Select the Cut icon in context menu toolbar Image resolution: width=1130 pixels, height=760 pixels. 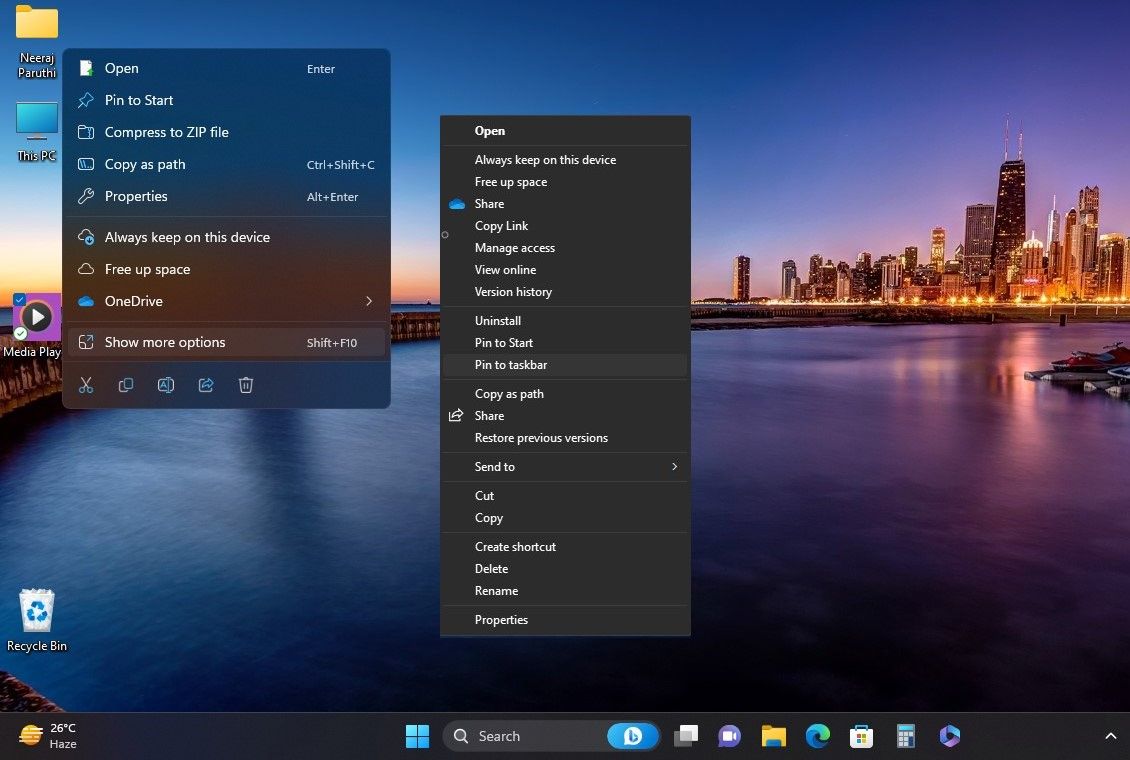(86, 385)
